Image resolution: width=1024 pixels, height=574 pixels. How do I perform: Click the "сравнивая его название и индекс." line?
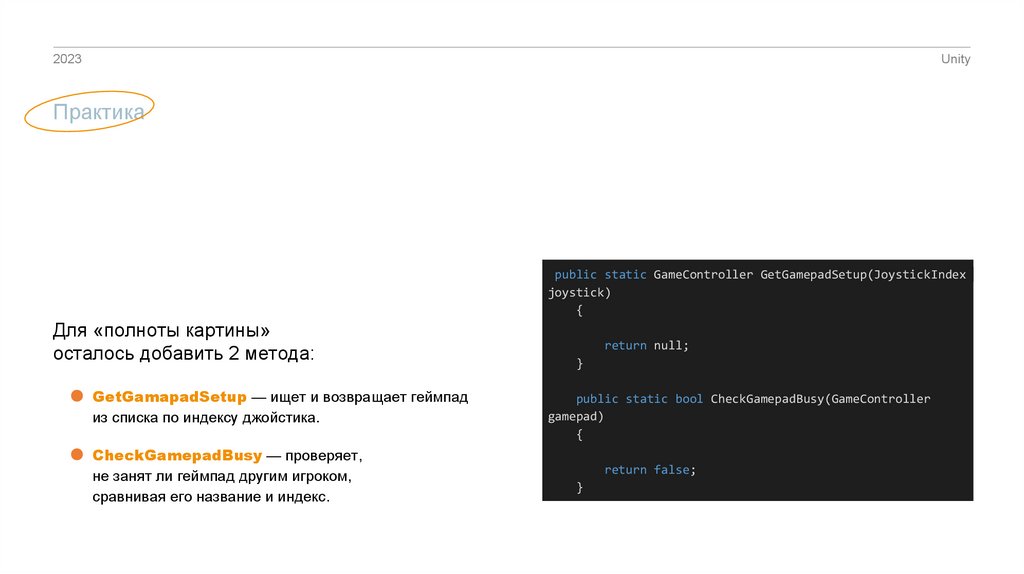210,497
